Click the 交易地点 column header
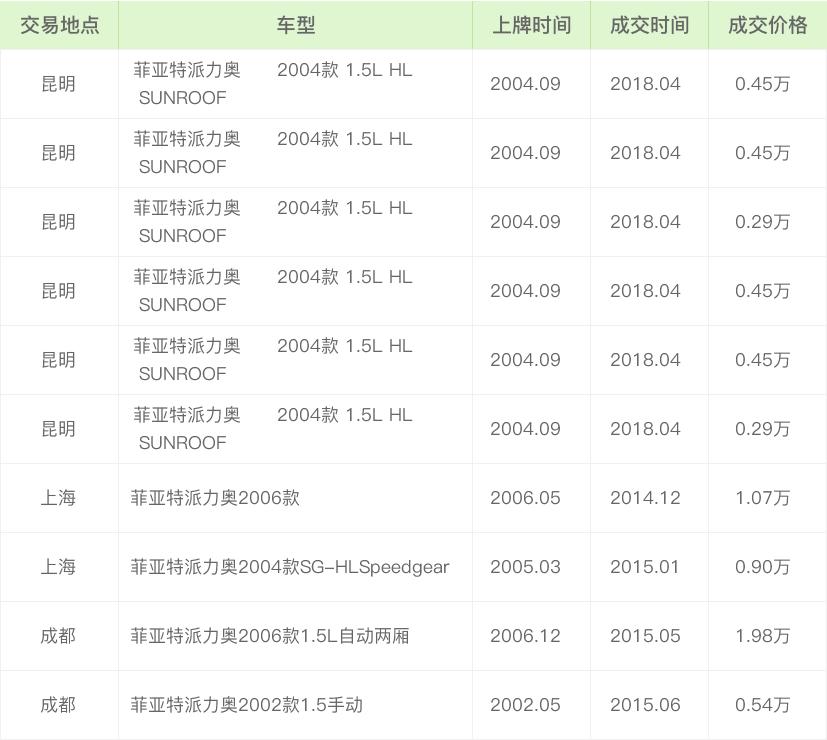 pos(60,25)
